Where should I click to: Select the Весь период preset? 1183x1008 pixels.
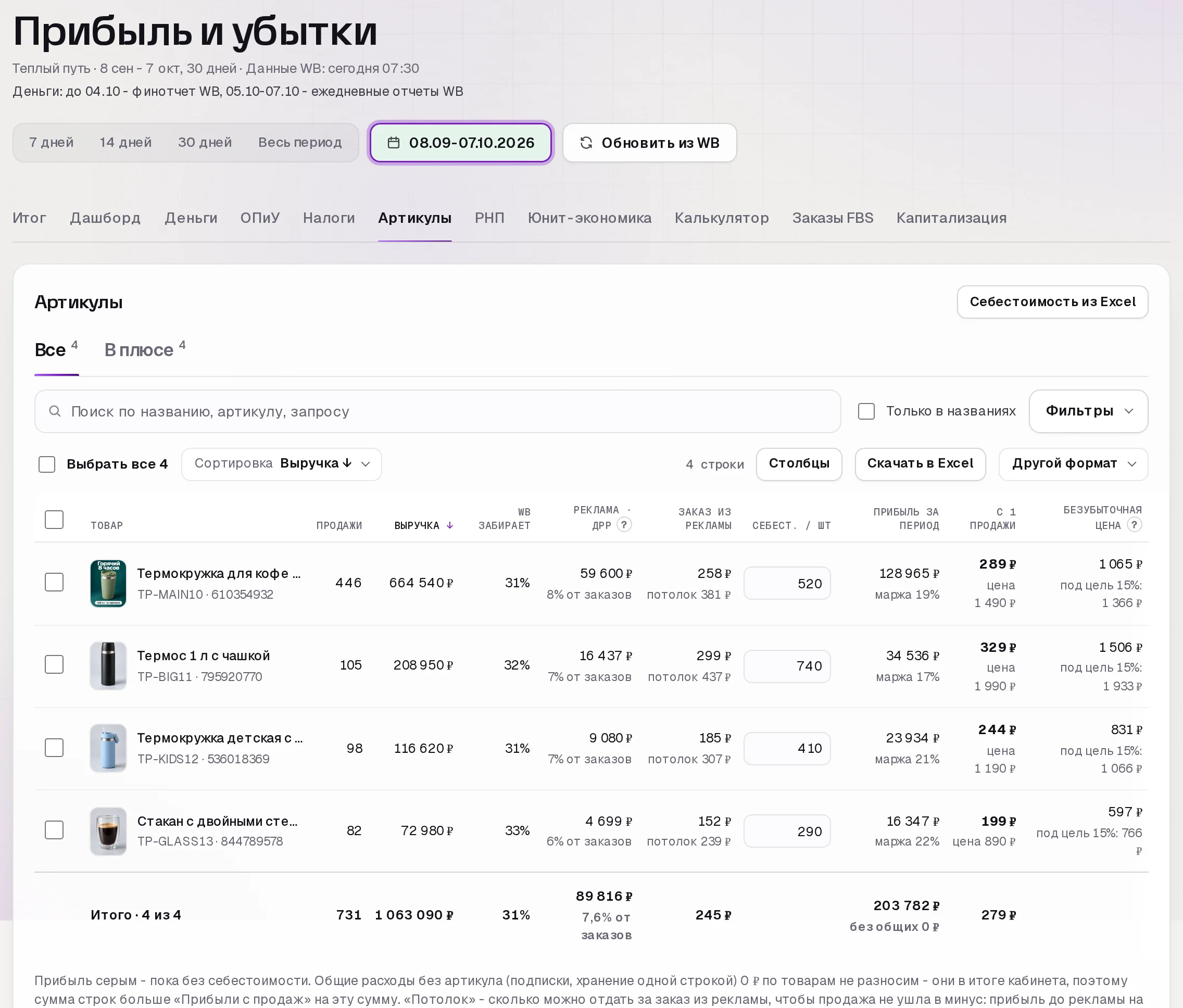point(300,143)
